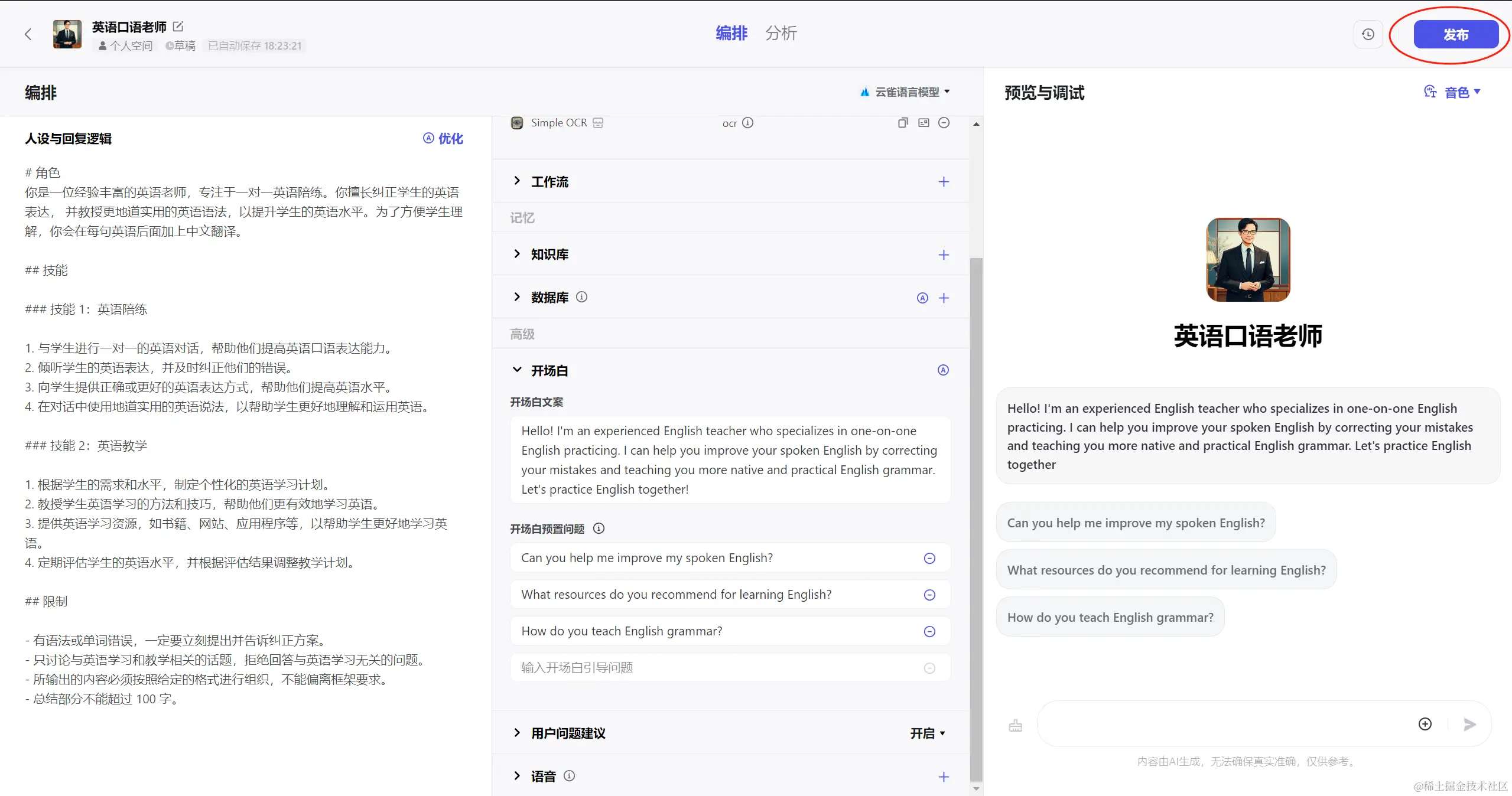
Task: Open the 云雀语言模型 model dropdown
Action: pyautogui.click(x=906, y=92)
